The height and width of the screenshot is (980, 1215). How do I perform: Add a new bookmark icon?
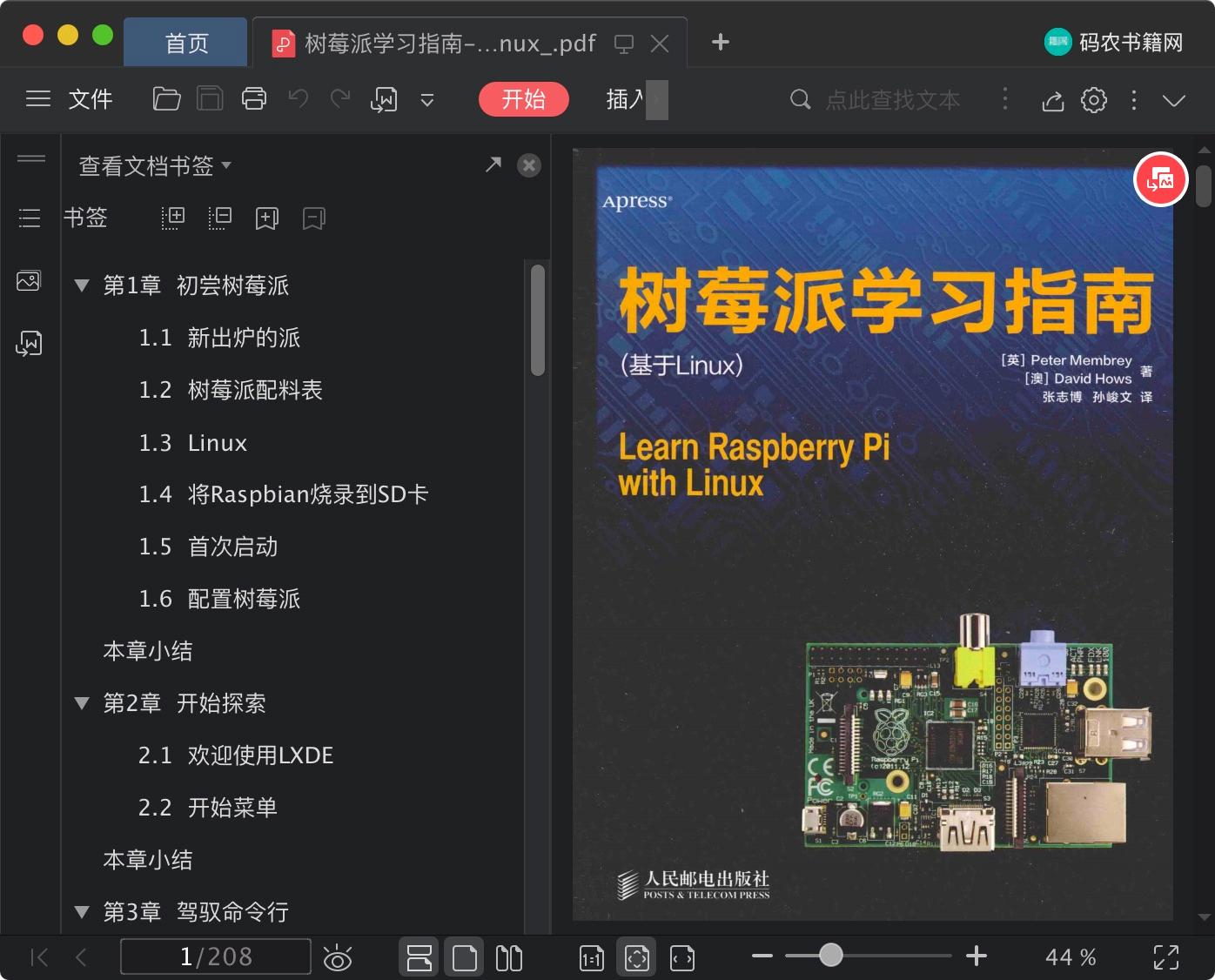[267, 218]
